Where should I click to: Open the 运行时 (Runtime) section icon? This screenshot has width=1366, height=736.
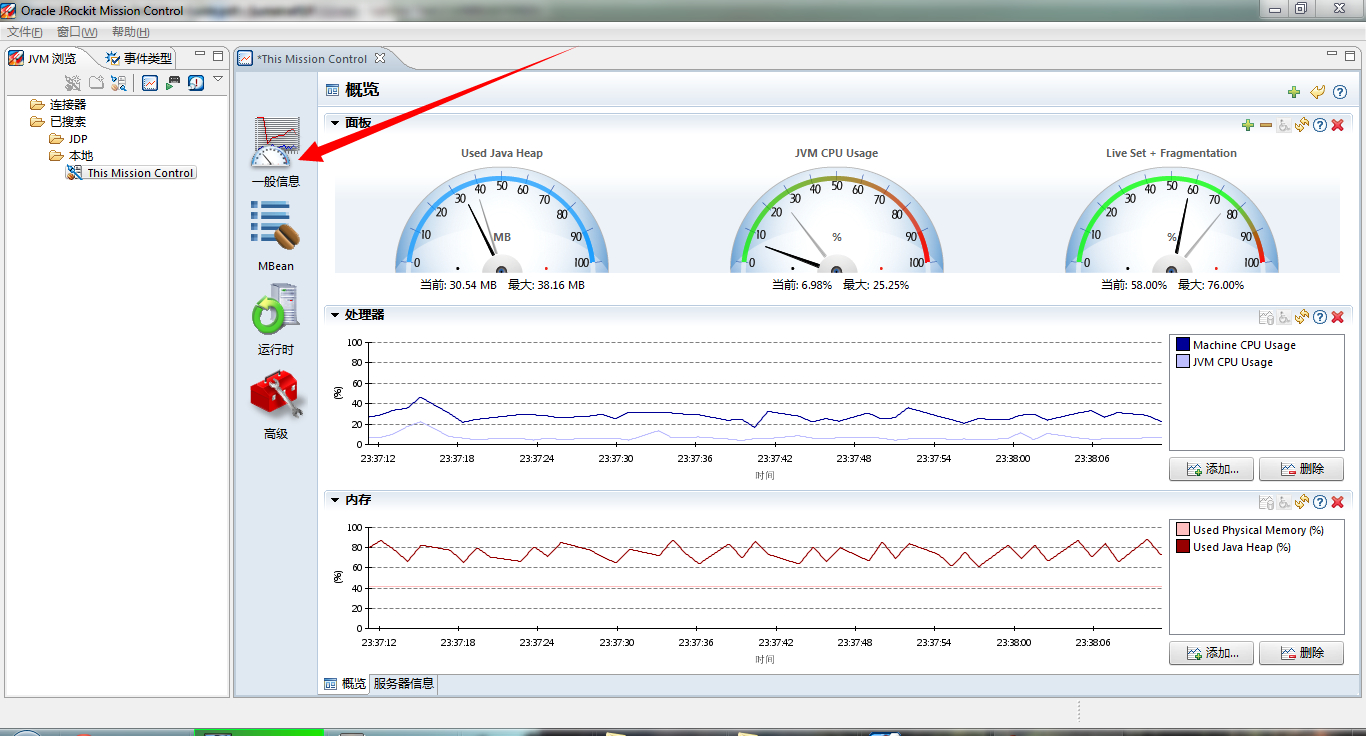275,308
